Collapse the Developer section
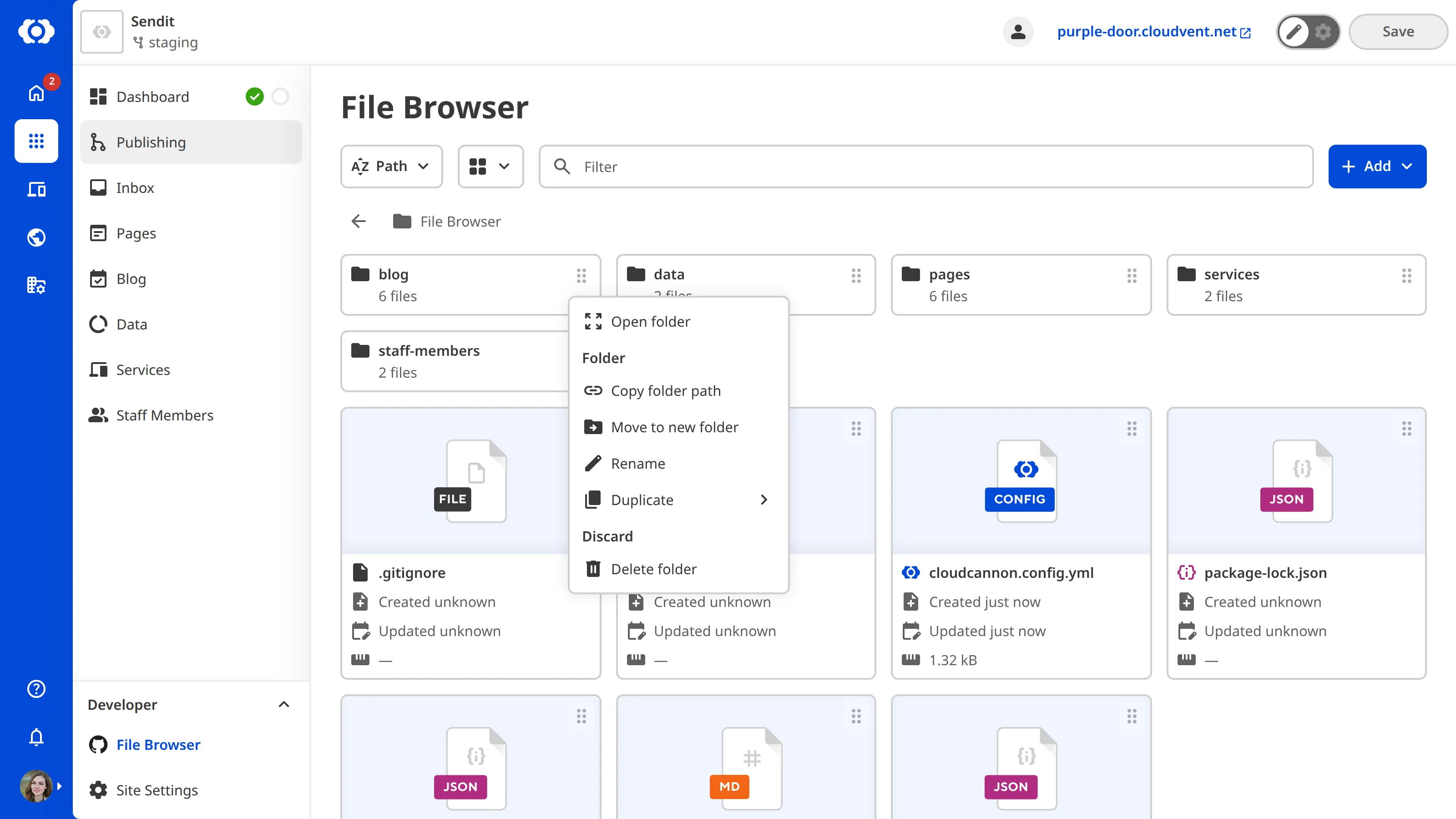This screenshot has height=819, width=1456. coord(284,704)
